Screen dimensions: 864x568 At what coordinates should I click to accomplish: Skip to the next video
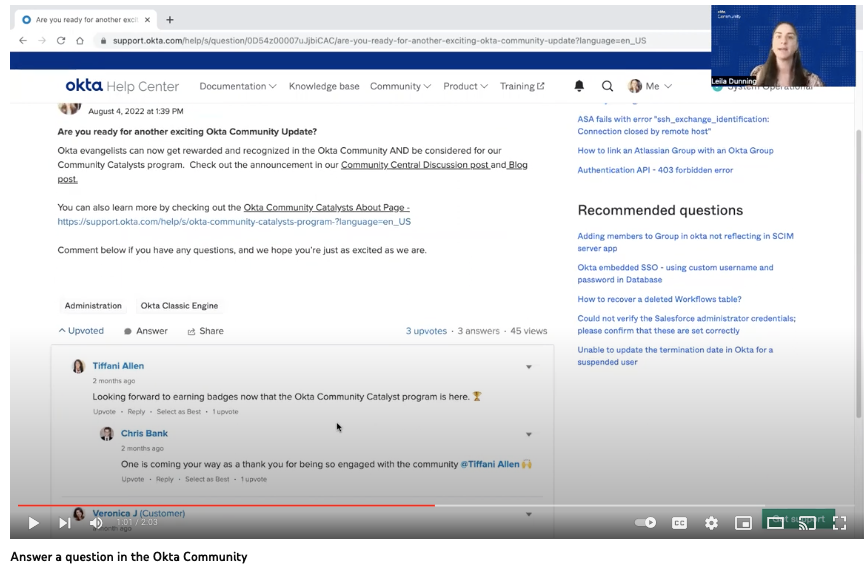[x=65, y=522]
